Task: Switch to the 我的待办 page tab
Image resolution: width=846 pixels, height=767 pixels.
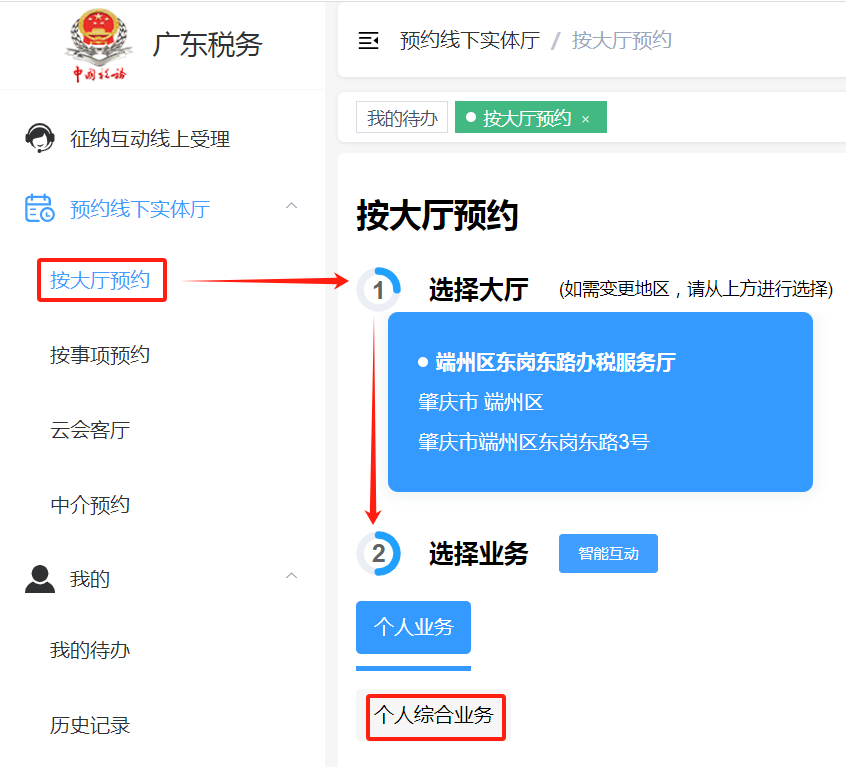Action: click(402, 117)
